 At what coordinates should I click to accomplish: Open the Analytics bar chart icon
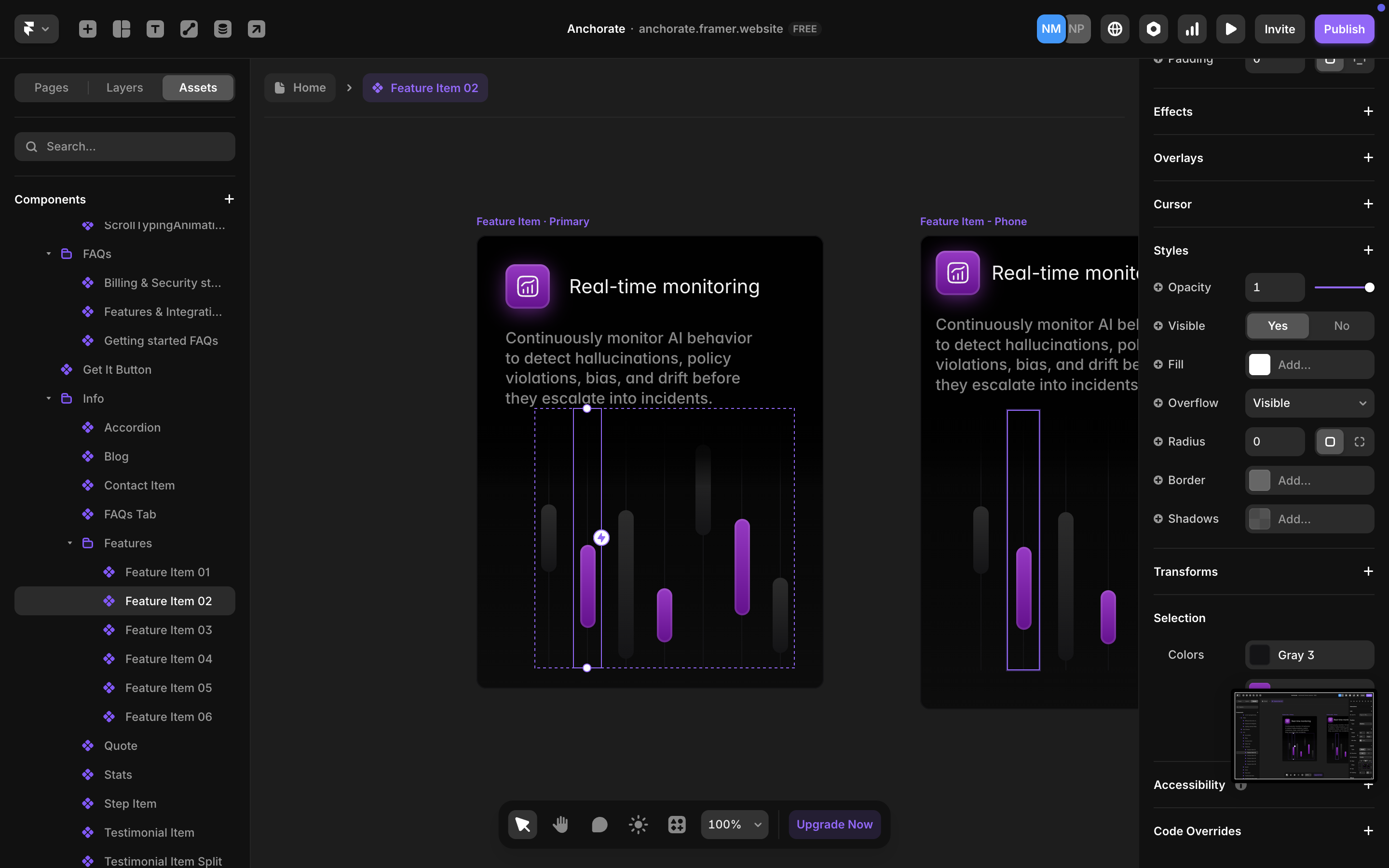(1192, 29)
